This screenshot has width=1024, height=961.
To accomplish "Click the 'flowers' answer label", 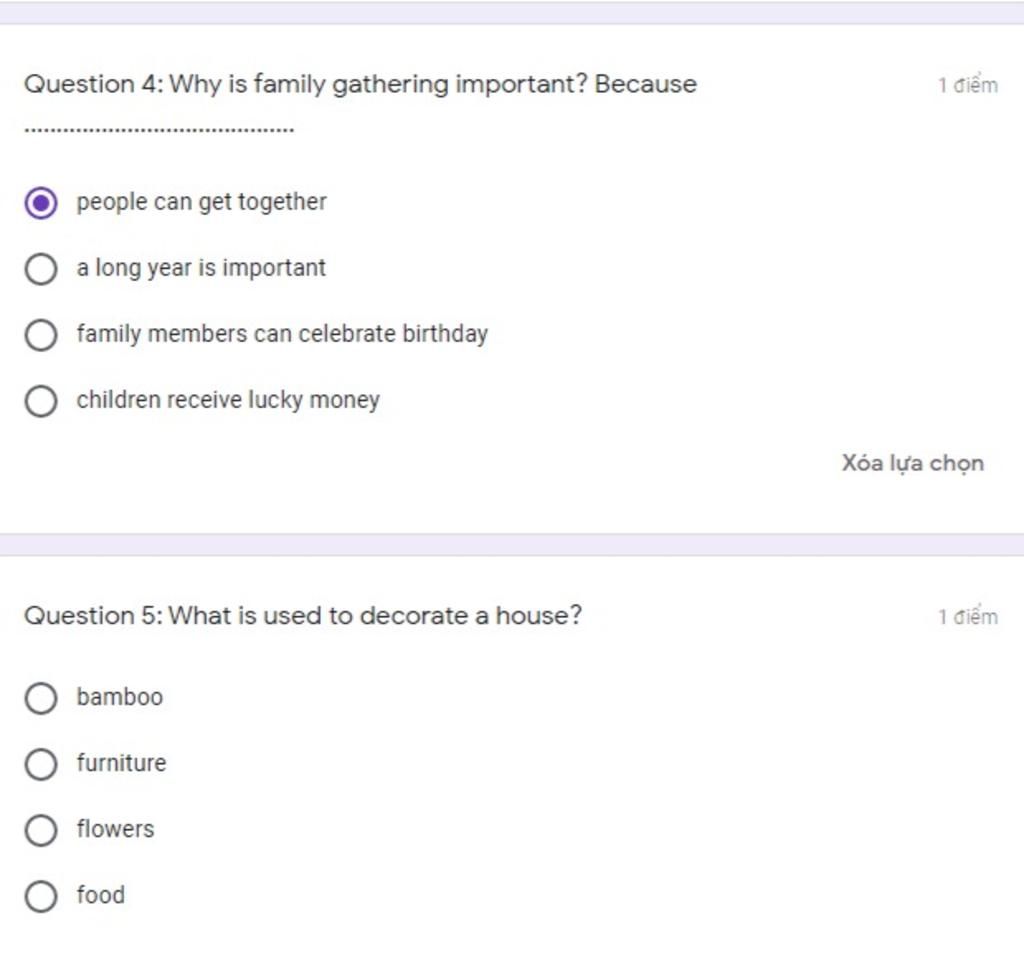I will pyautogui.click(x=116, y=829).
